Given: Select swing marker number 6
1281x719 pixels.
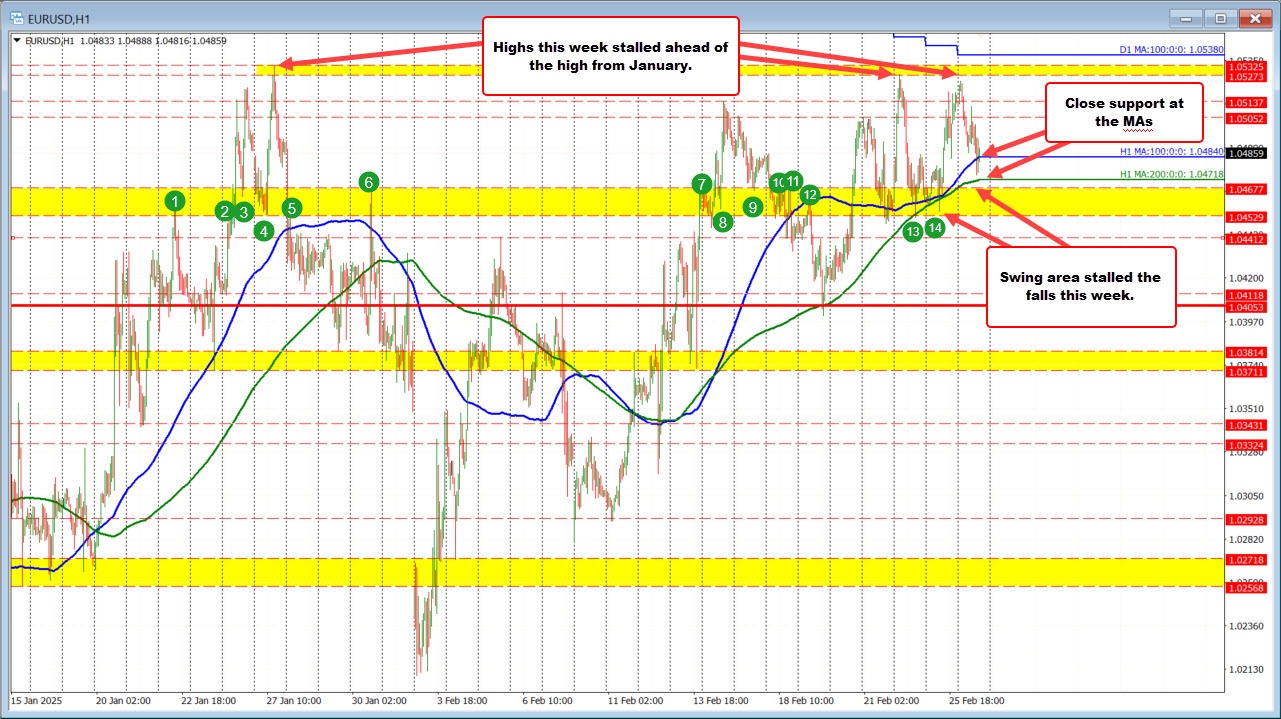Looking at the screenshot, I should (368, 182).
